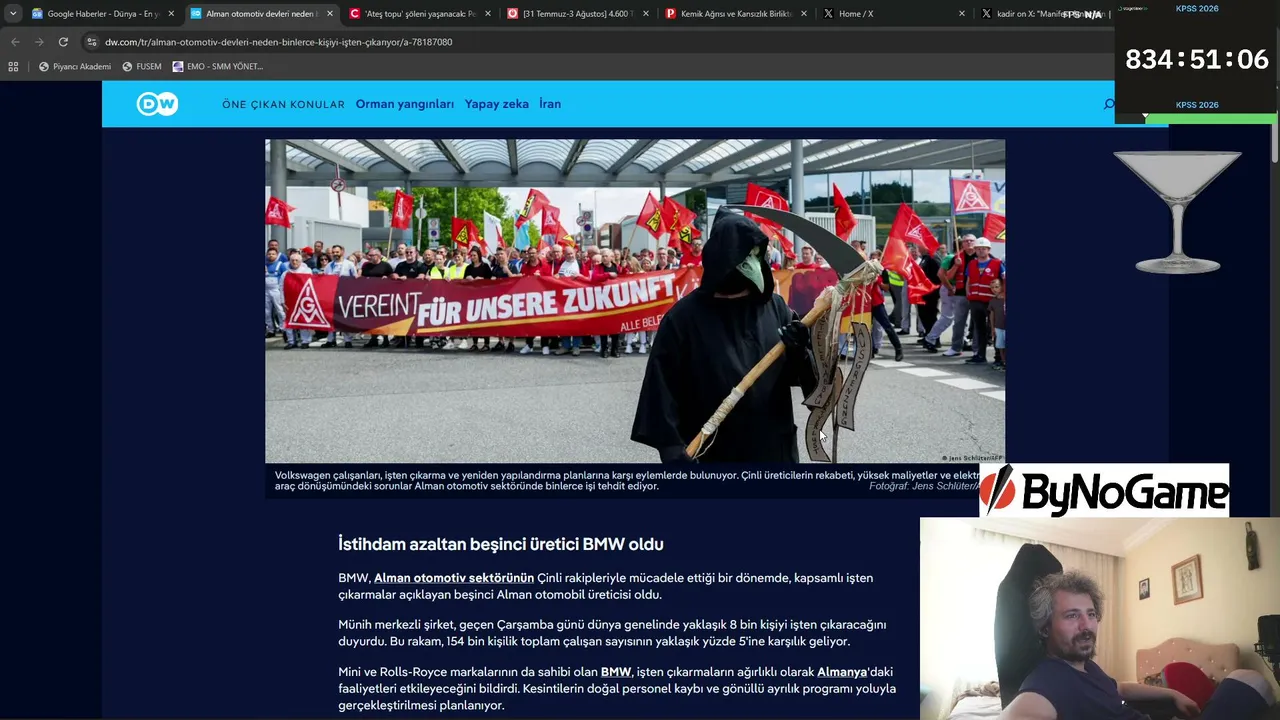Screen dimensions: 1280x720
Task: Open the 'İran' topic link
Action: coord(550,104)
